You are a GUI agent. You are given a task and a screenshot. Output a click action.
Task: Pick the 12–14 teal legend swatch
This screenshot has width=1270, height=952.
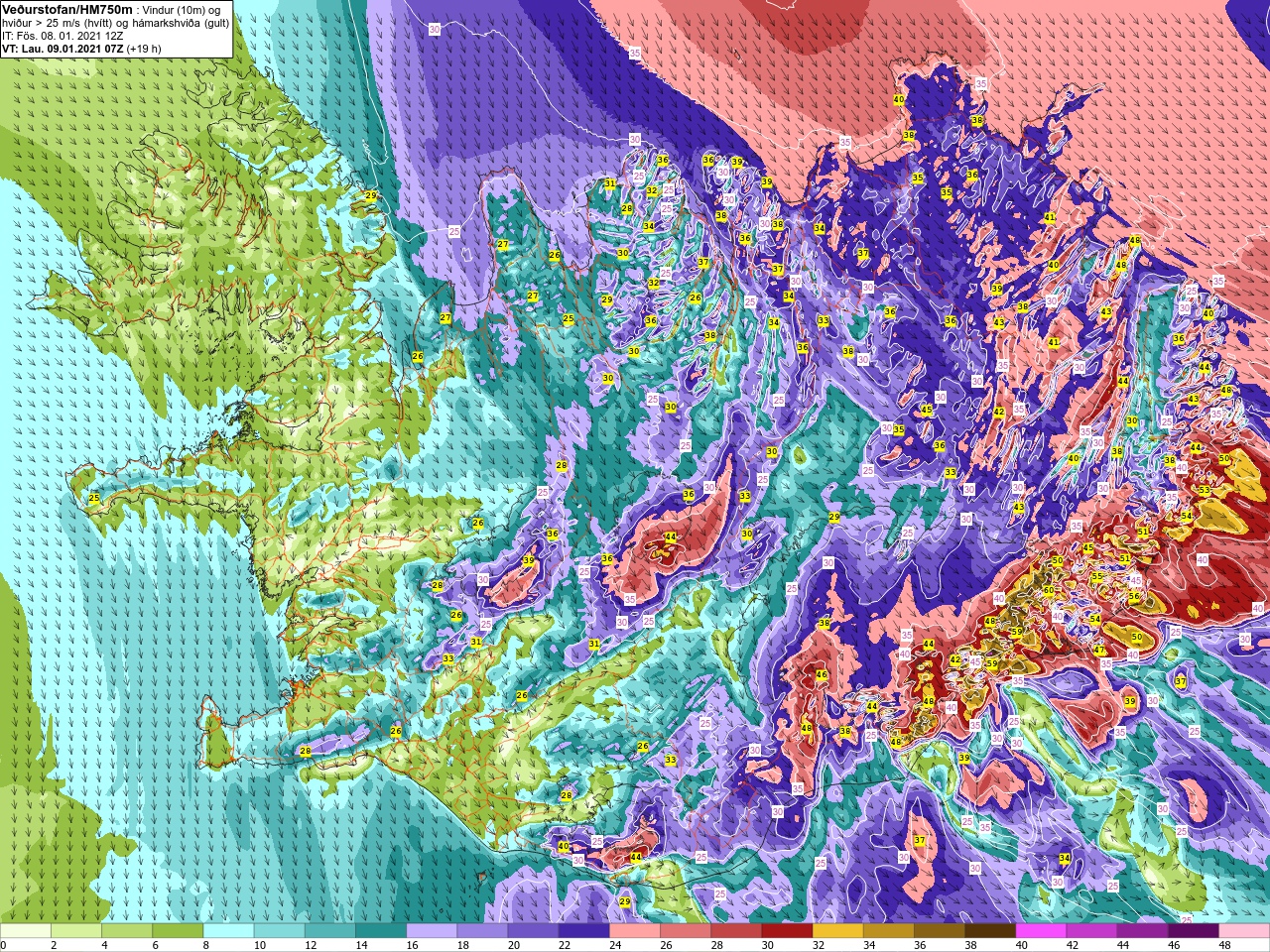point(330,930)
